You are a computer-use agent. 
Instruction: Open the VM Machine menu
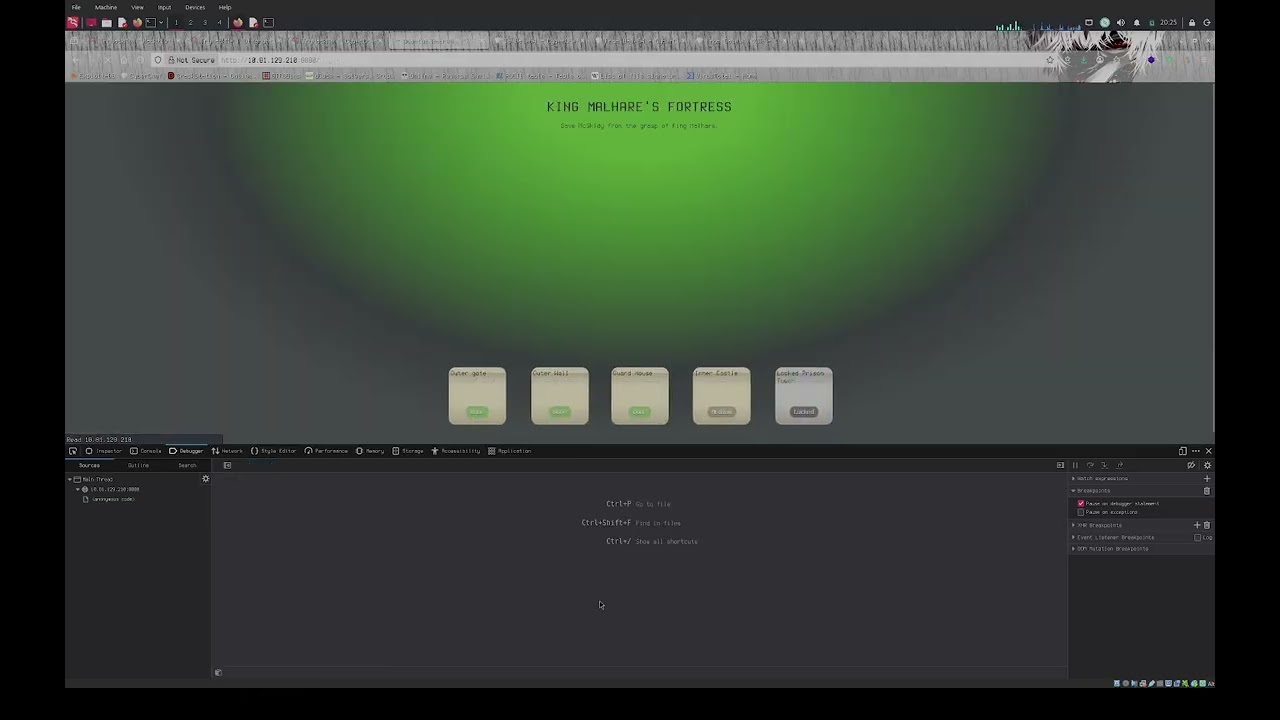tap(106, 7)
